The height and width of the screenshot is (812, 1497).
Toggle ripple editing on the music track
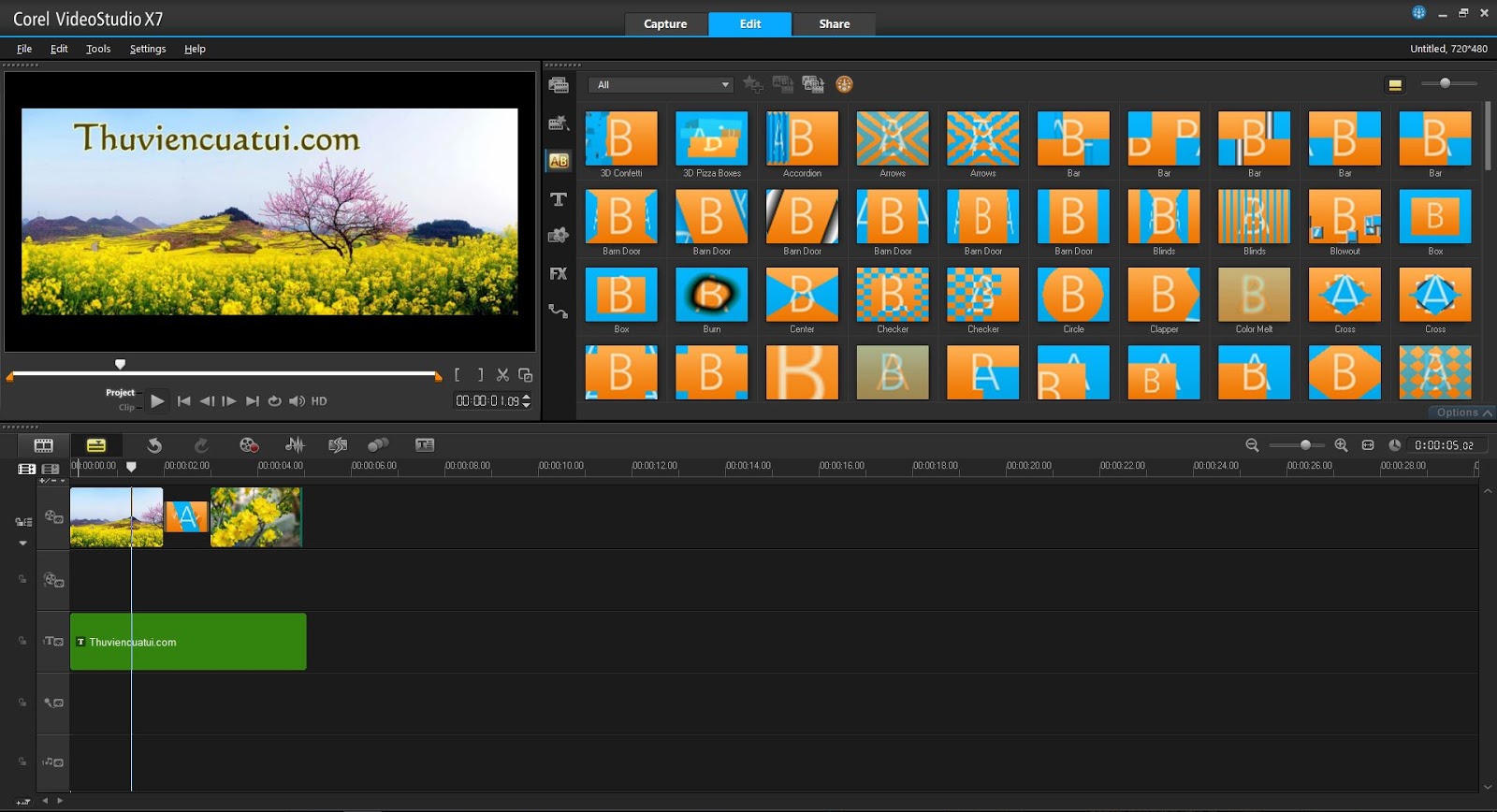pos(22,761)
